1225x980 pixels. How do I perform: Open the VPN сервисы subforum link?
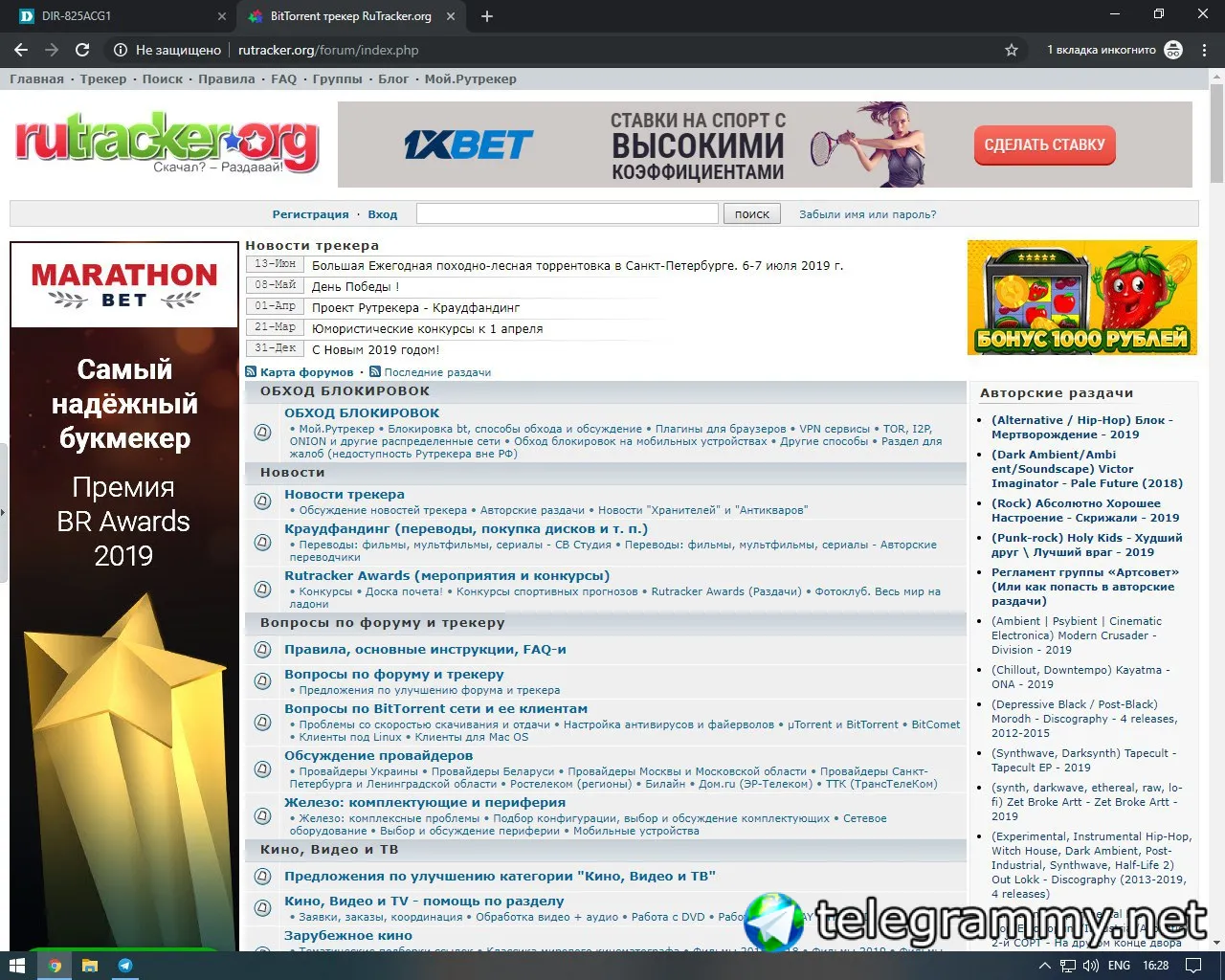pos(835,429)
